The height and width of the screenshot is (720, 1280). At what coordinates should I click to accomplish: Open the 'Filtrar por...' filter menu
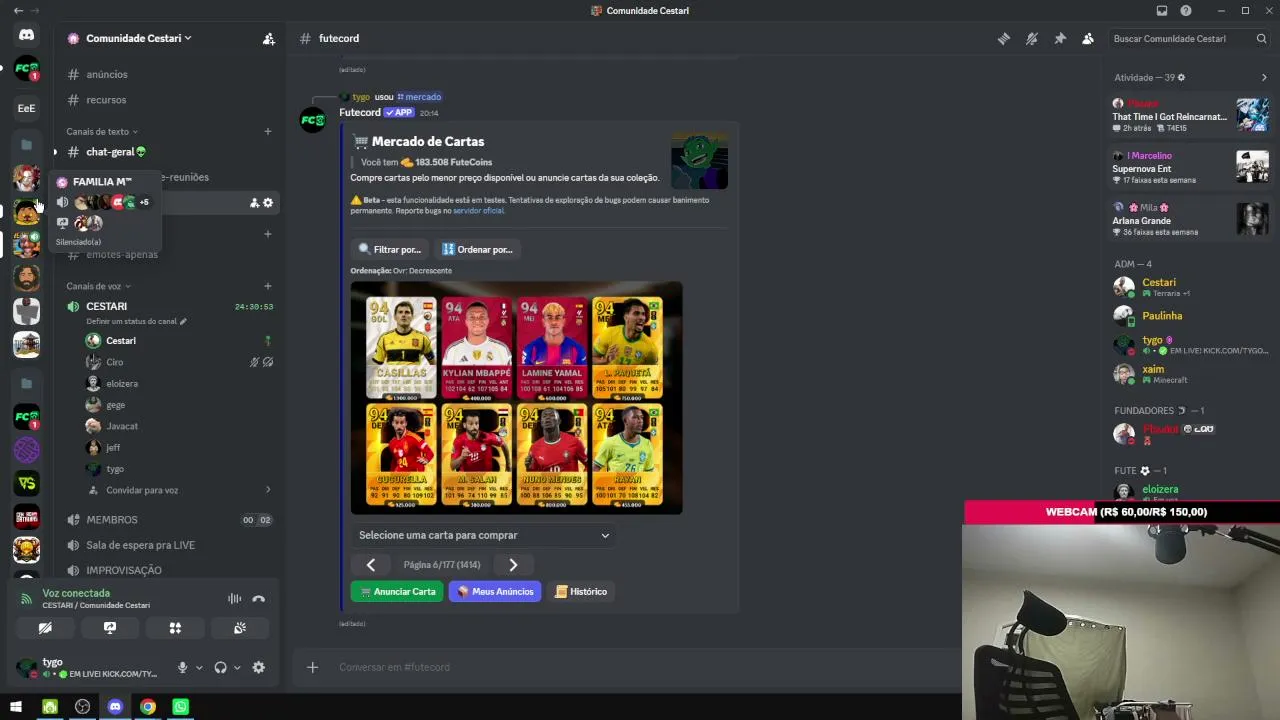pos(390,249)
